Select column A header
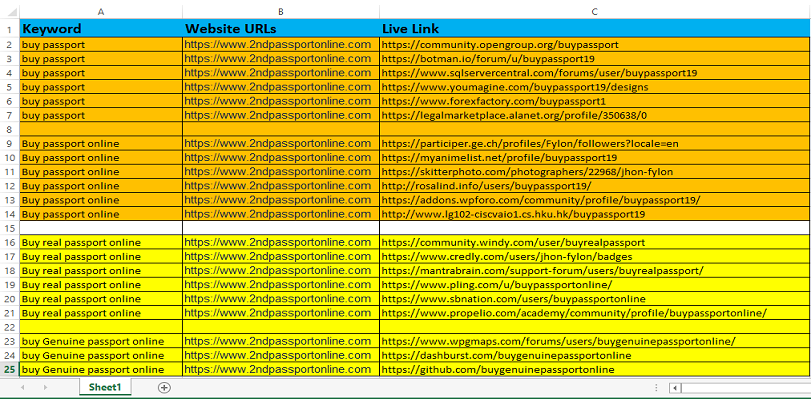The width and height of the screenshot is (811, 399). 101,11
